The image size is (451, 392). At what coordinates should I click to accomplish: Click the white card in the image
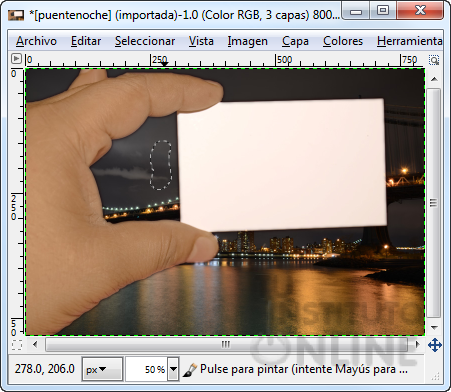[282, 165]
